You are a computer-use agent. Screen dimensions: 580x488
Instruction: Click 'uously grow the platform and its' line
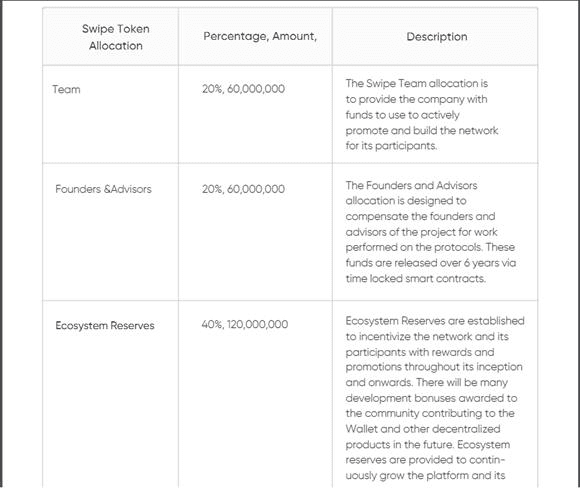pyautogui.click(x=425, y=475)
